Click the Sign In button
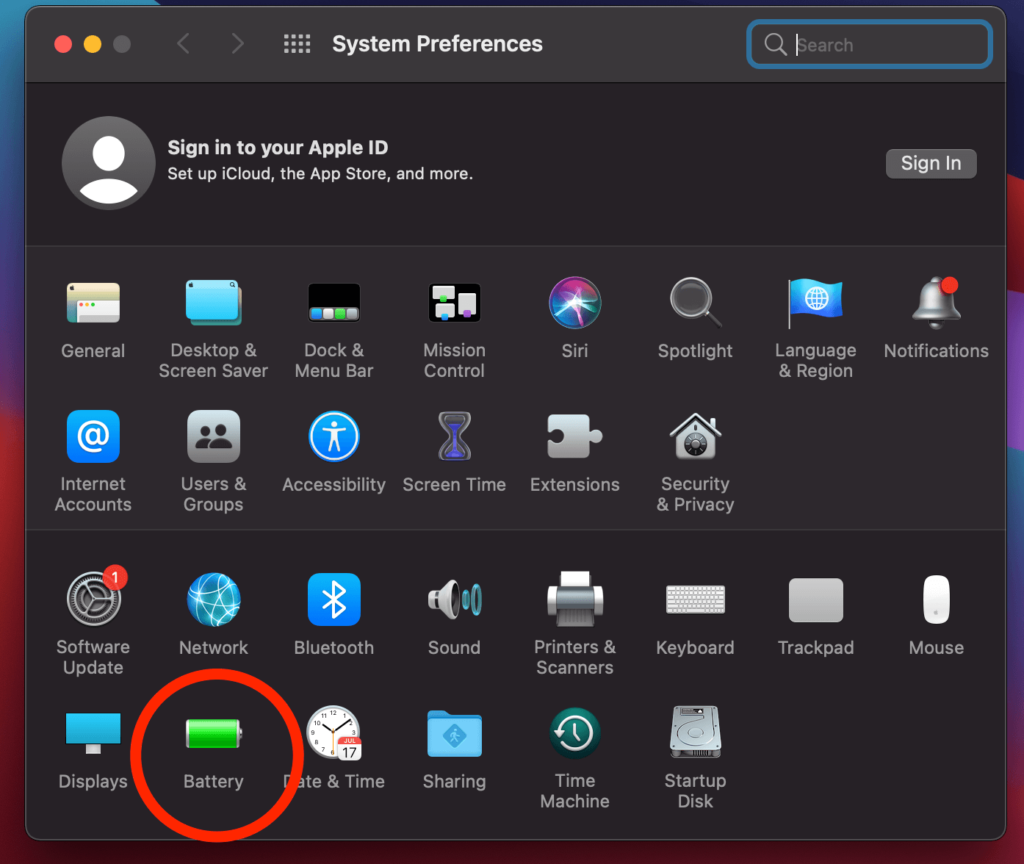Screen dimensions: 1024x864 click(x=930, y=164)
